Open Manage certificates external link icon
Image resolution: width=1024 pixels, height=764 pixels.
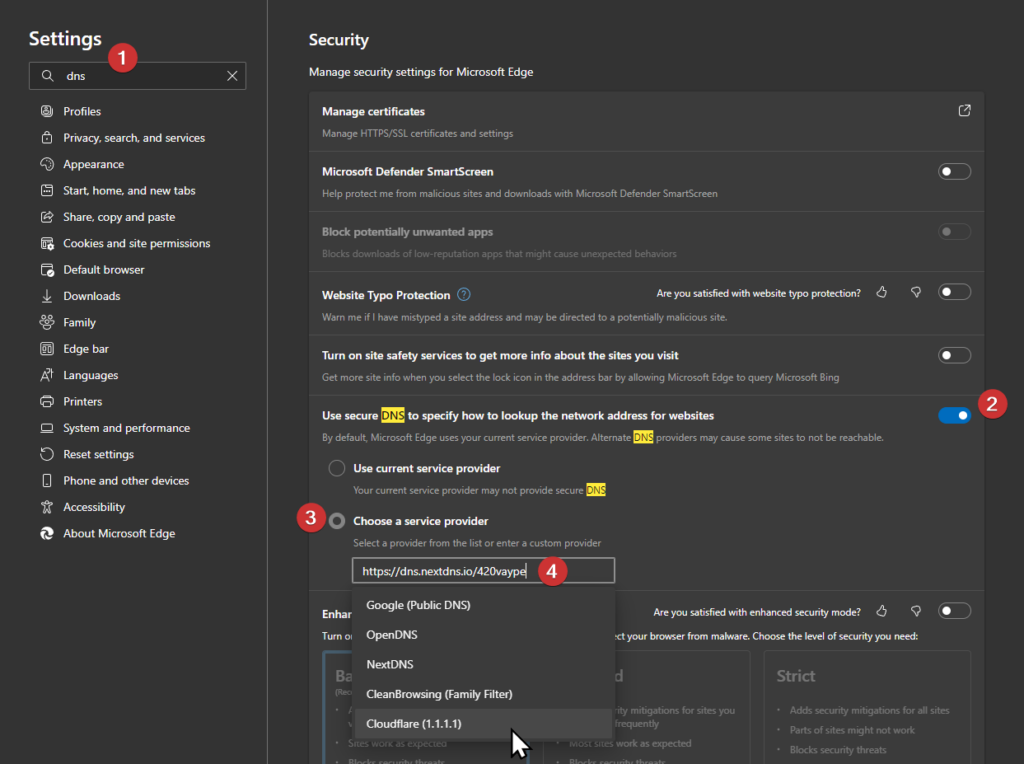pyautogui.click(x=964, y=111)
